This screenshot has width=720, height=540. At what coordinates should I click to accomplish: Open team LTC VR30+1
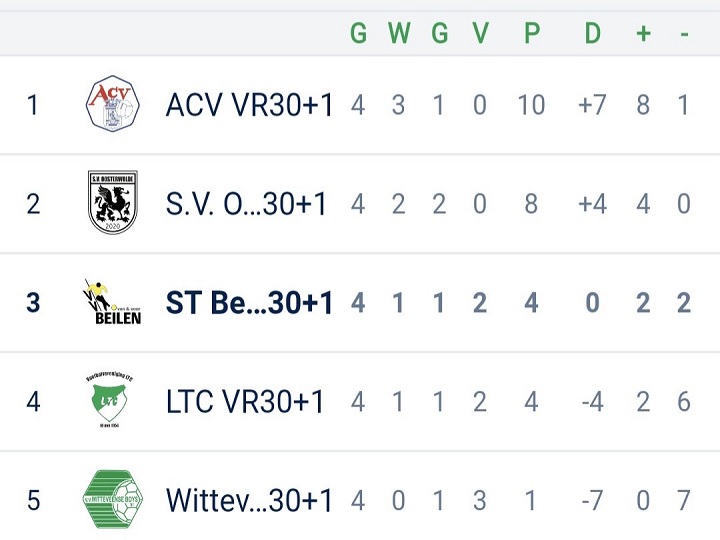click(x=245, y=402)
